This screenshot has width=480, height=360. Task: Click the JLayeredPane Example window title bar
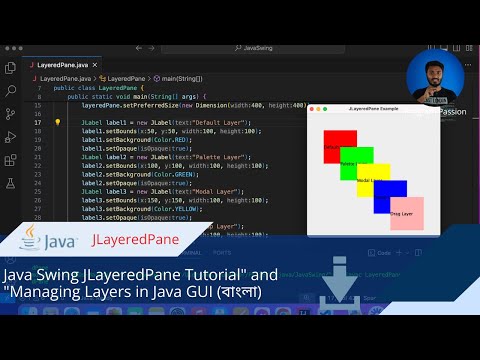tap(374, 109)
